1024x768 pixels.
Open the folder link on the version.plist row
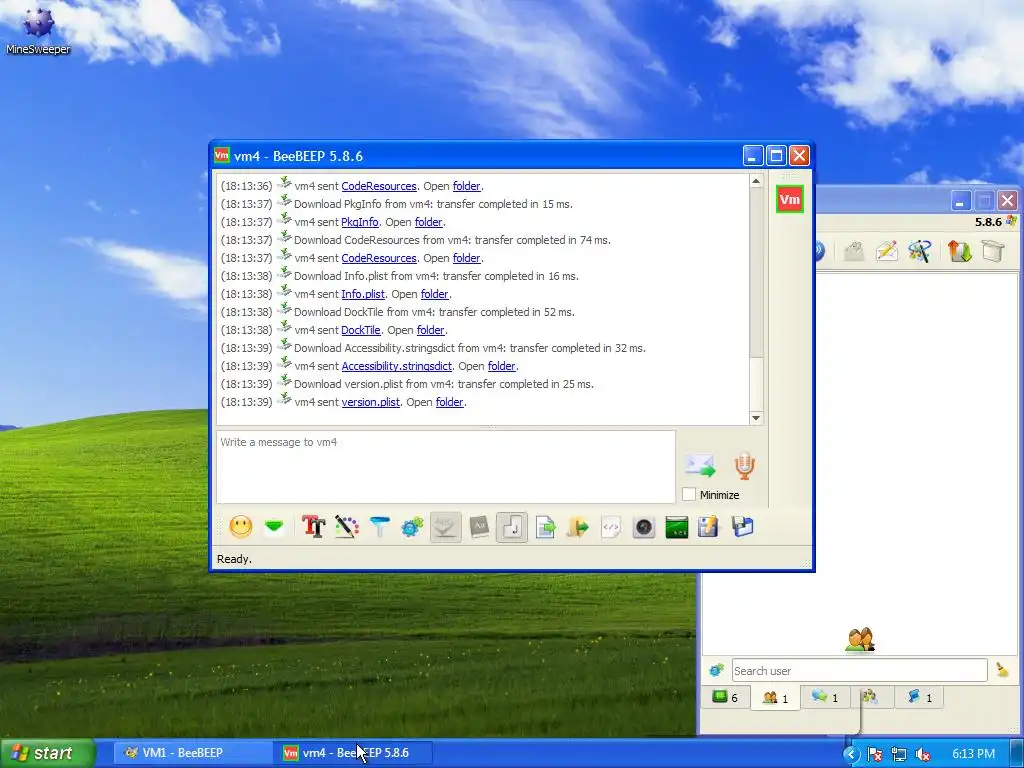coord(449,402)
